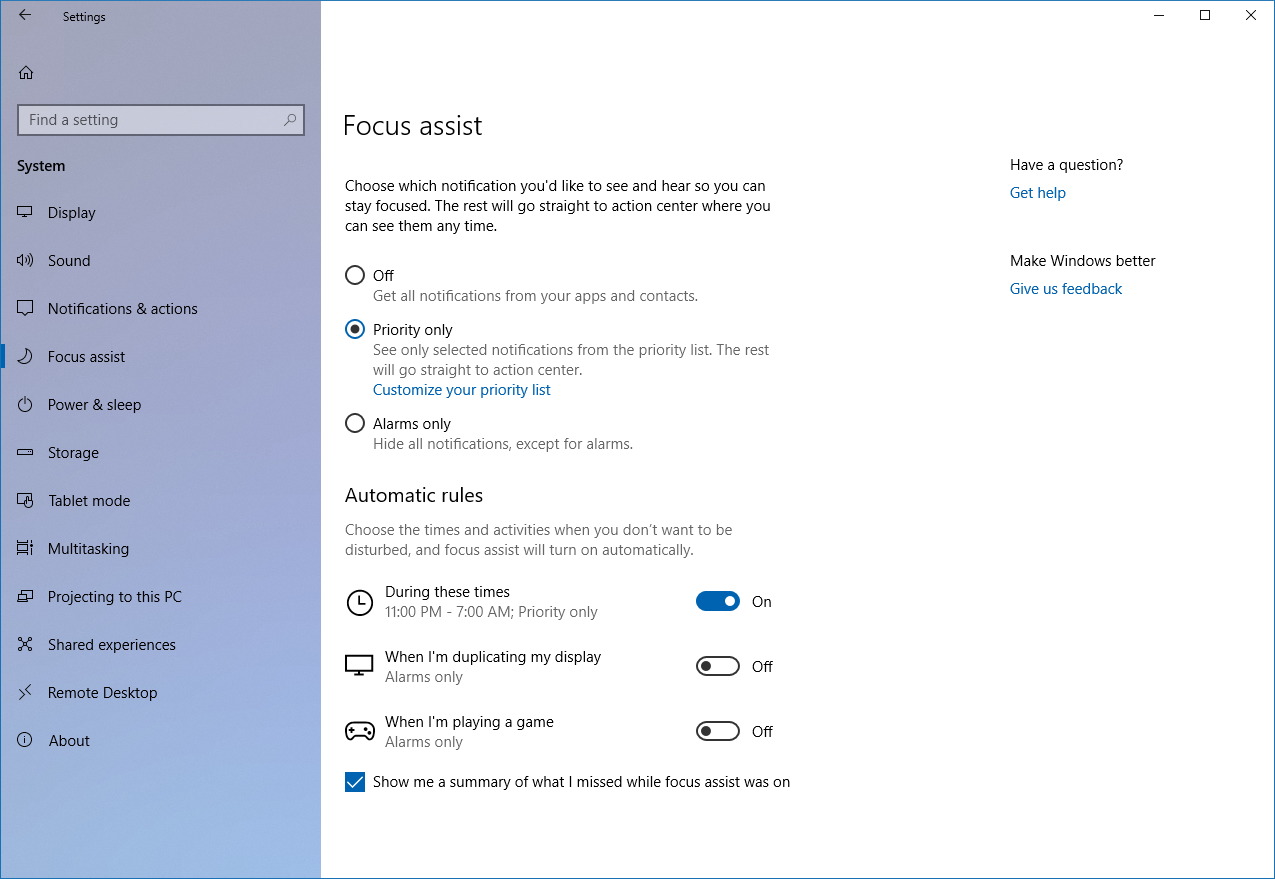Go to Storage settings
This screenshot has width=1275, height=879.
(160, 453)
